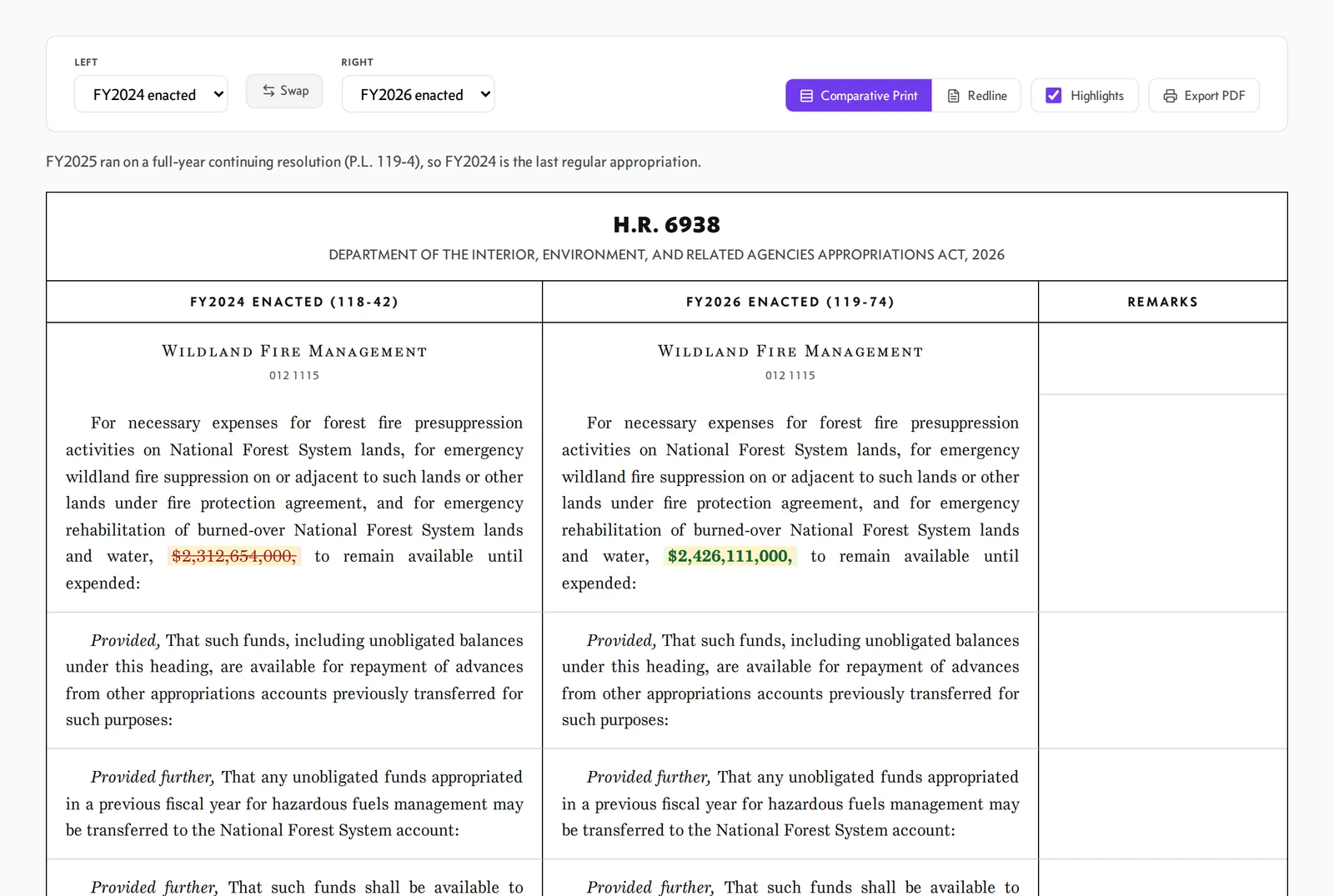Open the LEFT version dropdown showing FY2024 enacted

(151, 94)
